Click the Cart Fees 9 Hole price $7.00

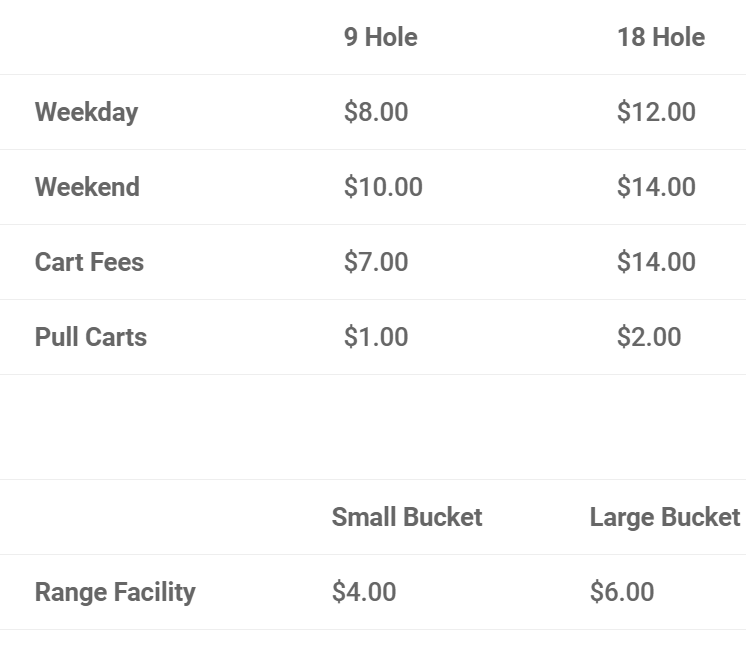376,262
